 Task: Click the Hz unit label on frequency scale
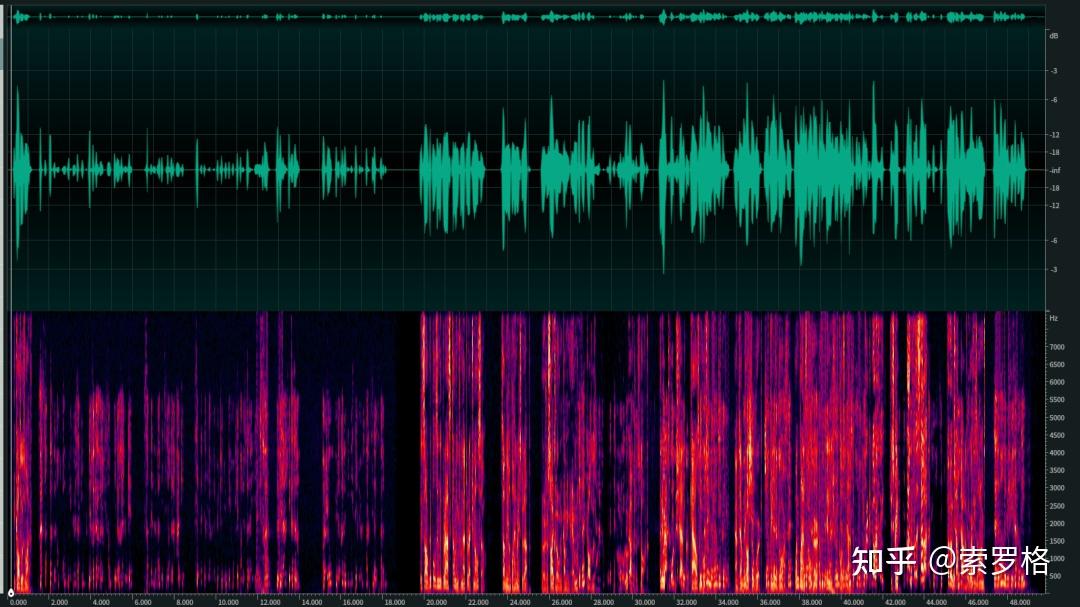[x=1053, y=318]
